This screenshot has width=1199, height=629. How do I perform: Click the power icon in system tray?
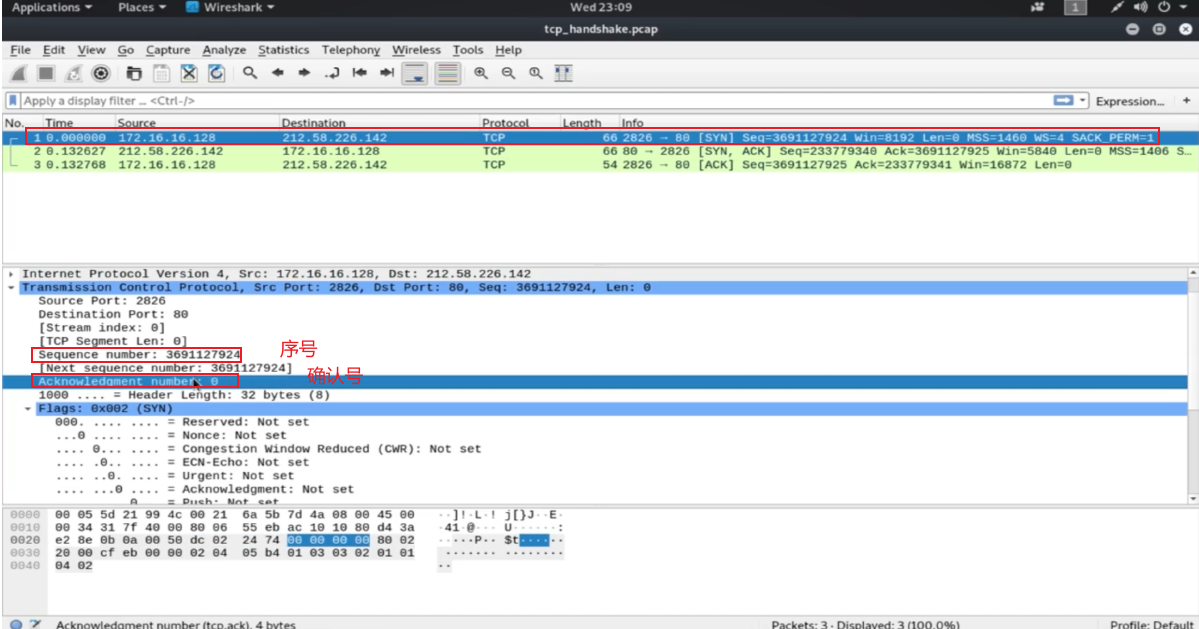tap(1164, 8)
